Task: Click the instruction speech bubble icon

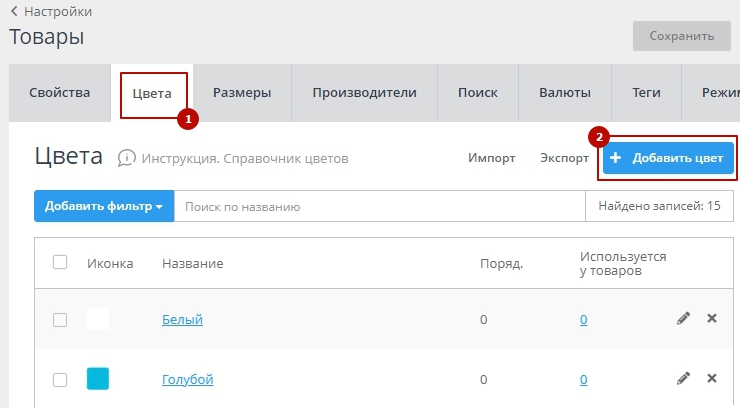Action: [127, 158]
